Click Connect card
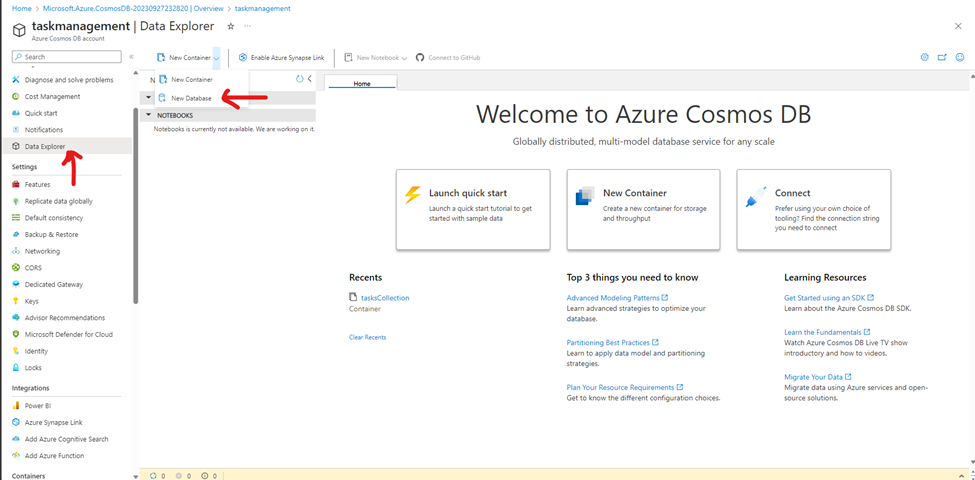This screenshot has height=480, width=975. point(814,210)
